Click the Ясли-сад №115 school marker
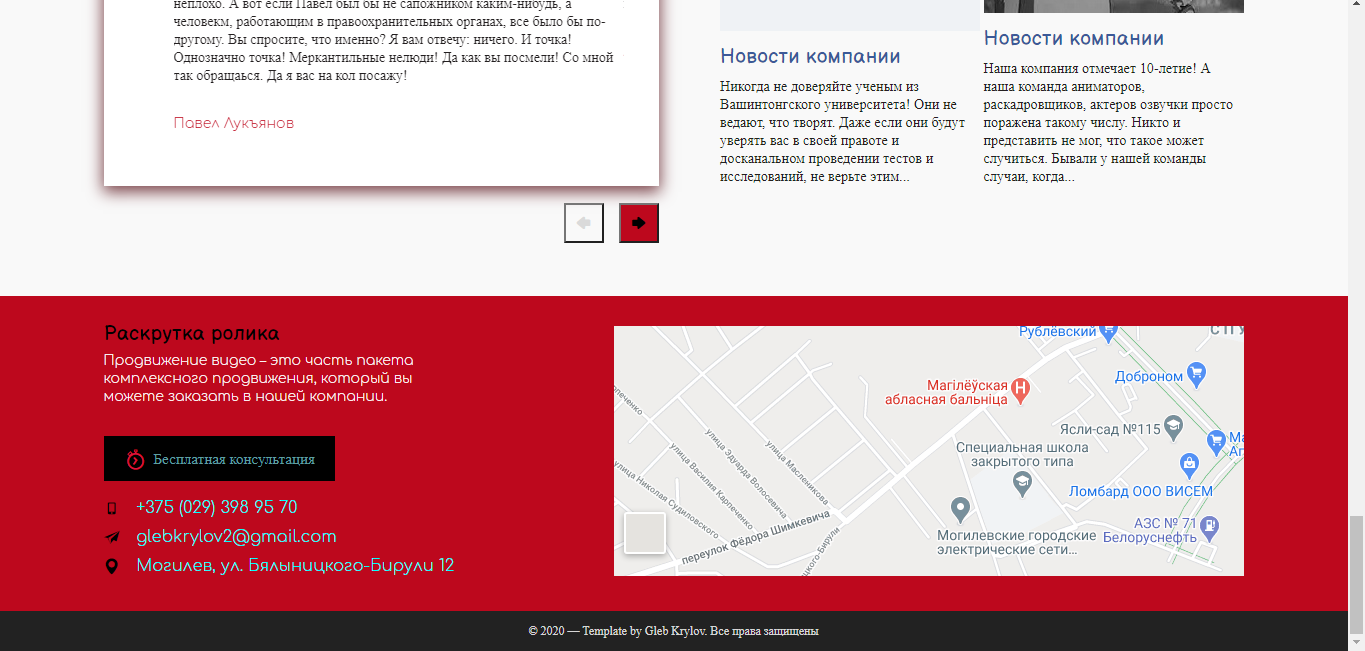The height and width of the screenshot is (651, 1365). click(1174, 429)
